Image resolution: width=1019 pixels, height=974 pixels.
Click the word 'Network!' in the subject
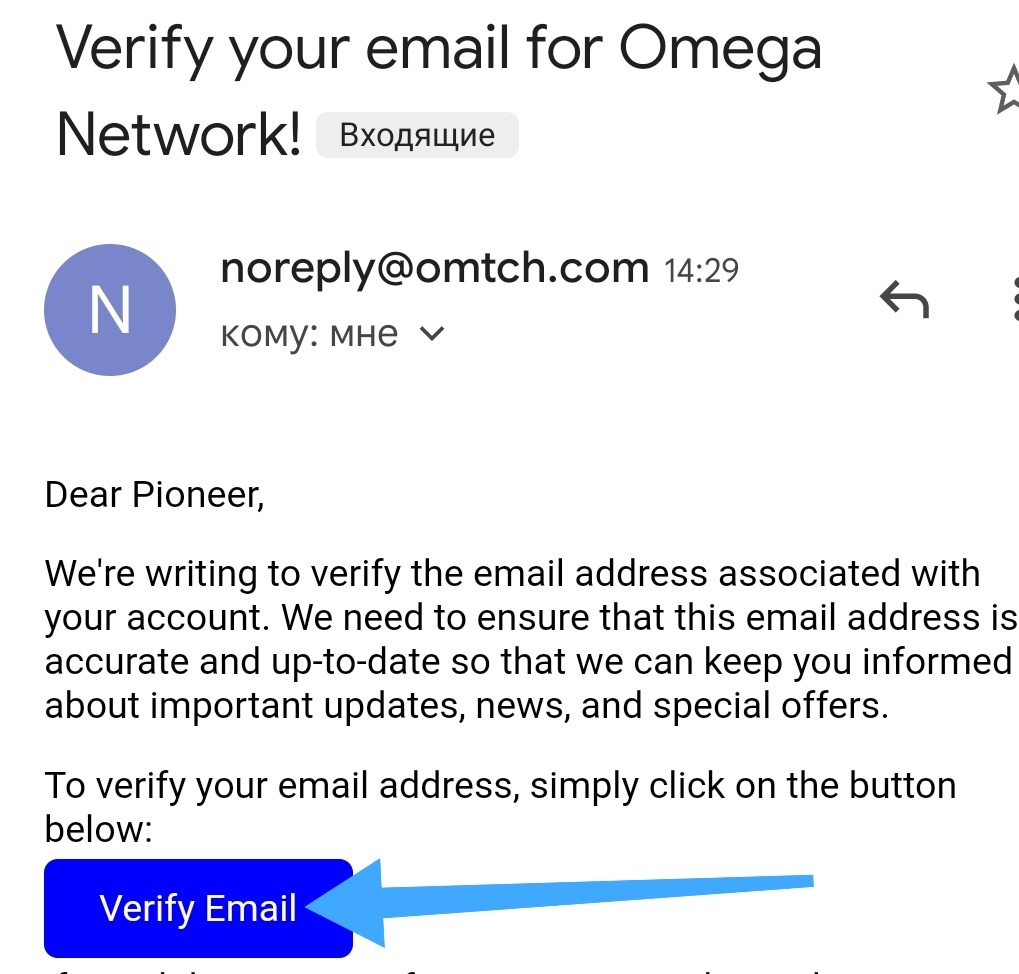point(179,134)
